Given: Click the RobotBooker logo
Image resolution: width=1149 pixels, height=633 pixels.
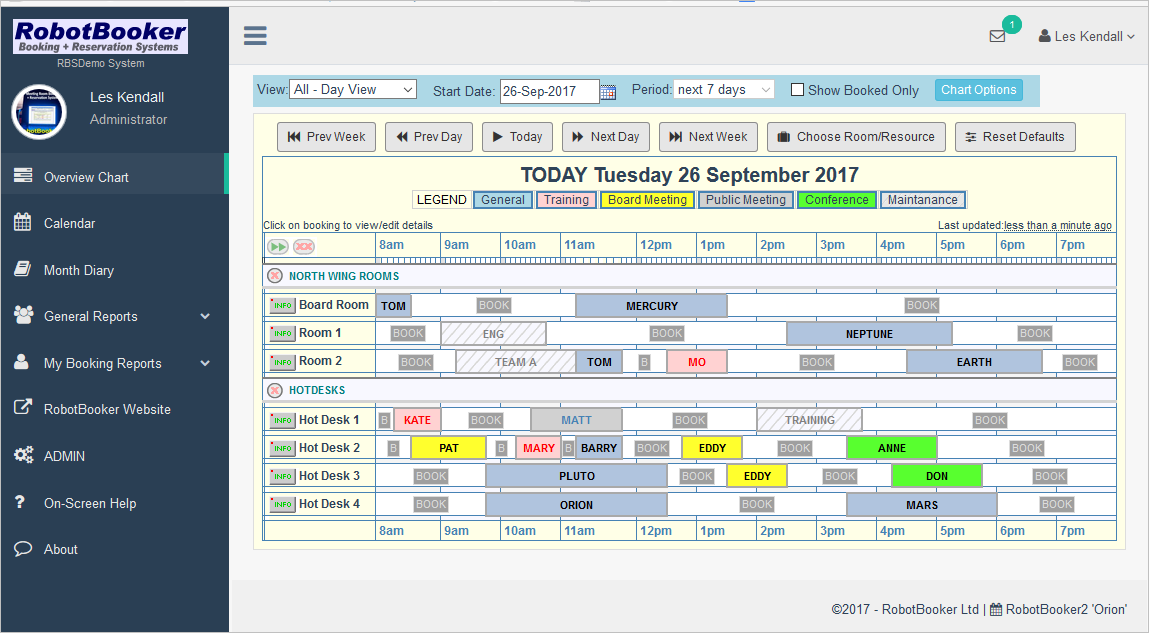Looking at the screenshot, I should (100, 37).
